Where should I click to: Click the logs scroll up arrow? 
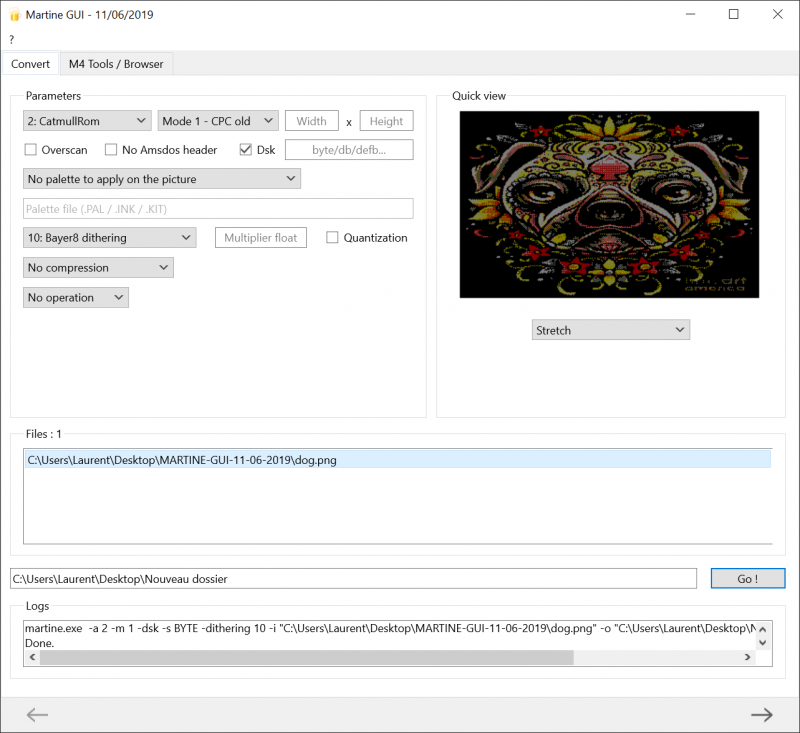[763, 629]
